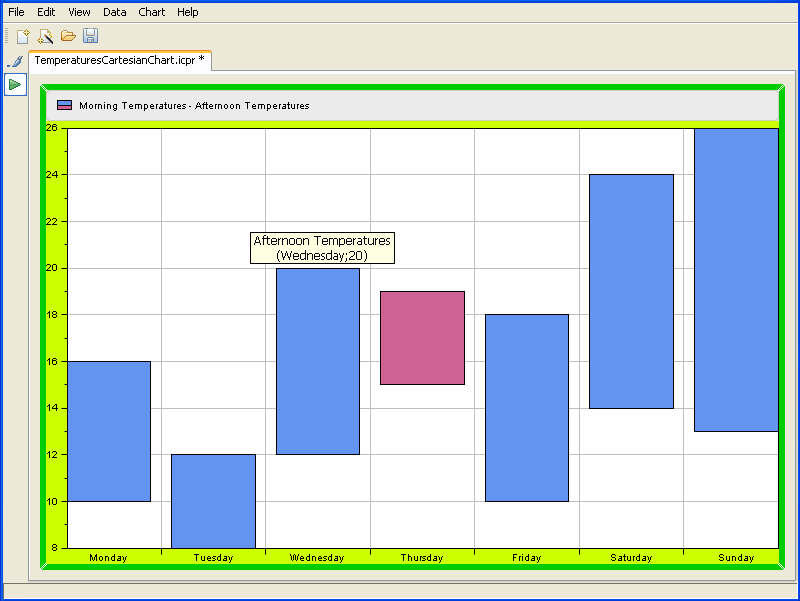Open the File menu
Screen dimensions: 800x601
click(x=16, y=12)
